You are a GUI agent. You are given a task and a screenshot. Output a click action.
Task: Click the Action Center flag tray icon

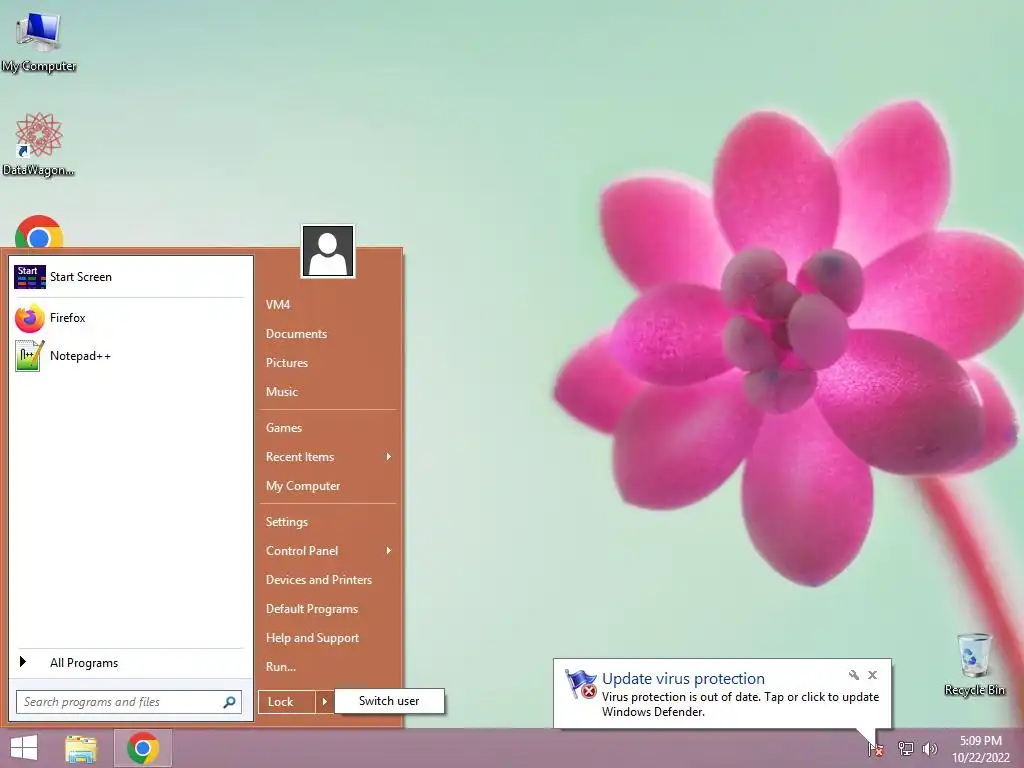point(876,748)
